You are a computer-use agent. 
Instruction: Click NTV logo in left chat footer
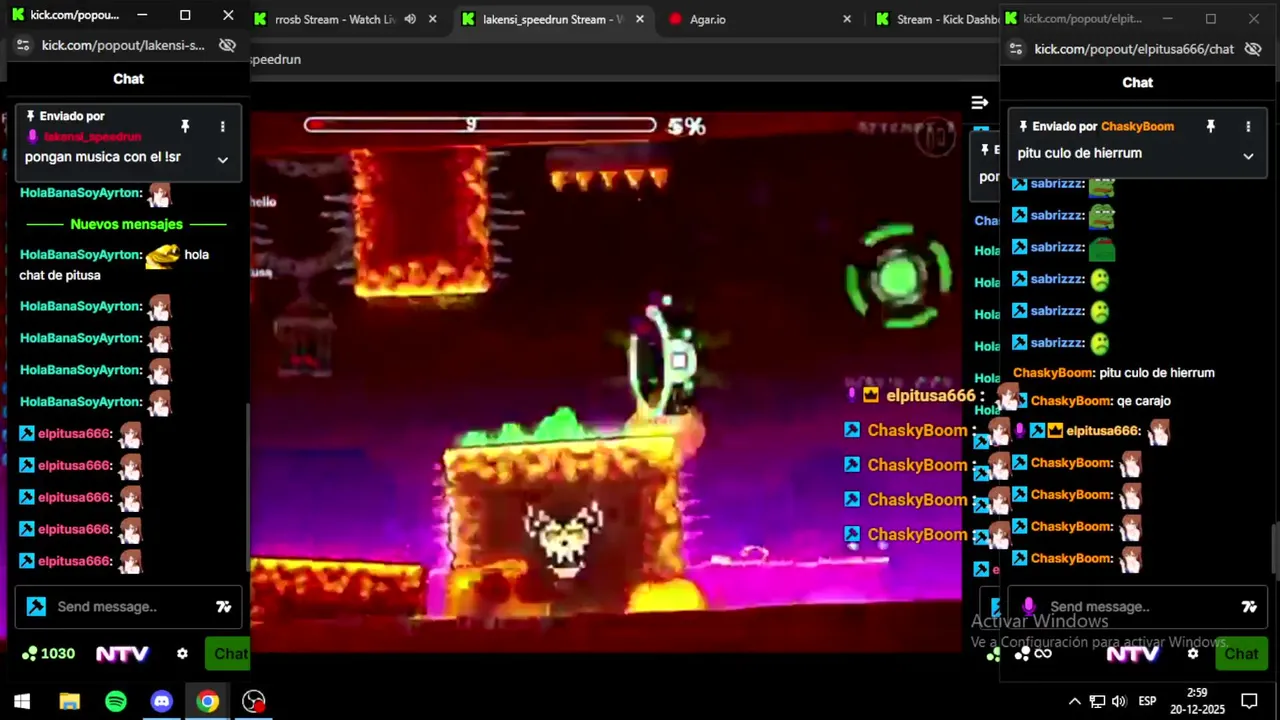[x=122, y=653]
